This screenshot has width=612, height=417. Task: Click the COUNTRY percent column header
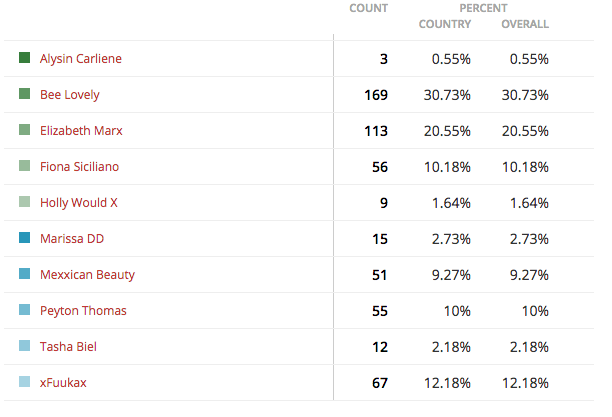[x=445, y=24]
